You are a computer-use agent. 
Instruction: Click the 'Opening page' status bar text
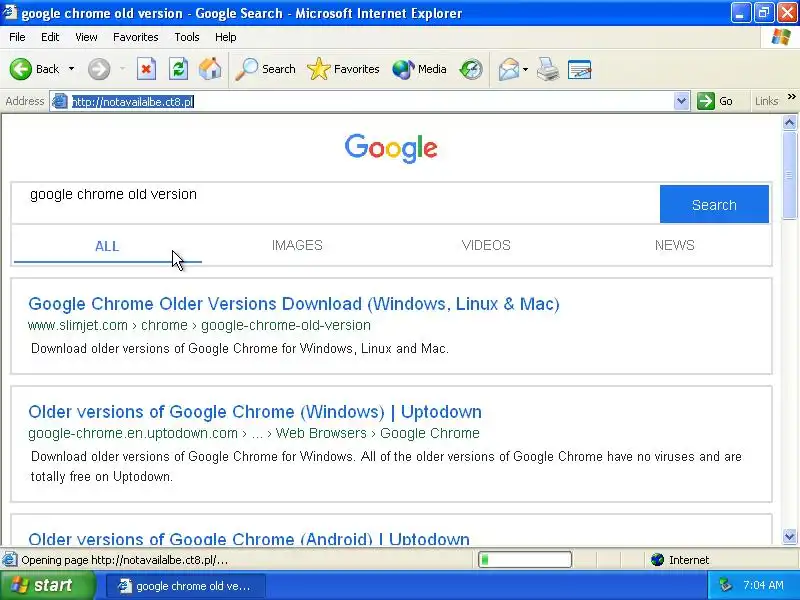click(124, 560)
